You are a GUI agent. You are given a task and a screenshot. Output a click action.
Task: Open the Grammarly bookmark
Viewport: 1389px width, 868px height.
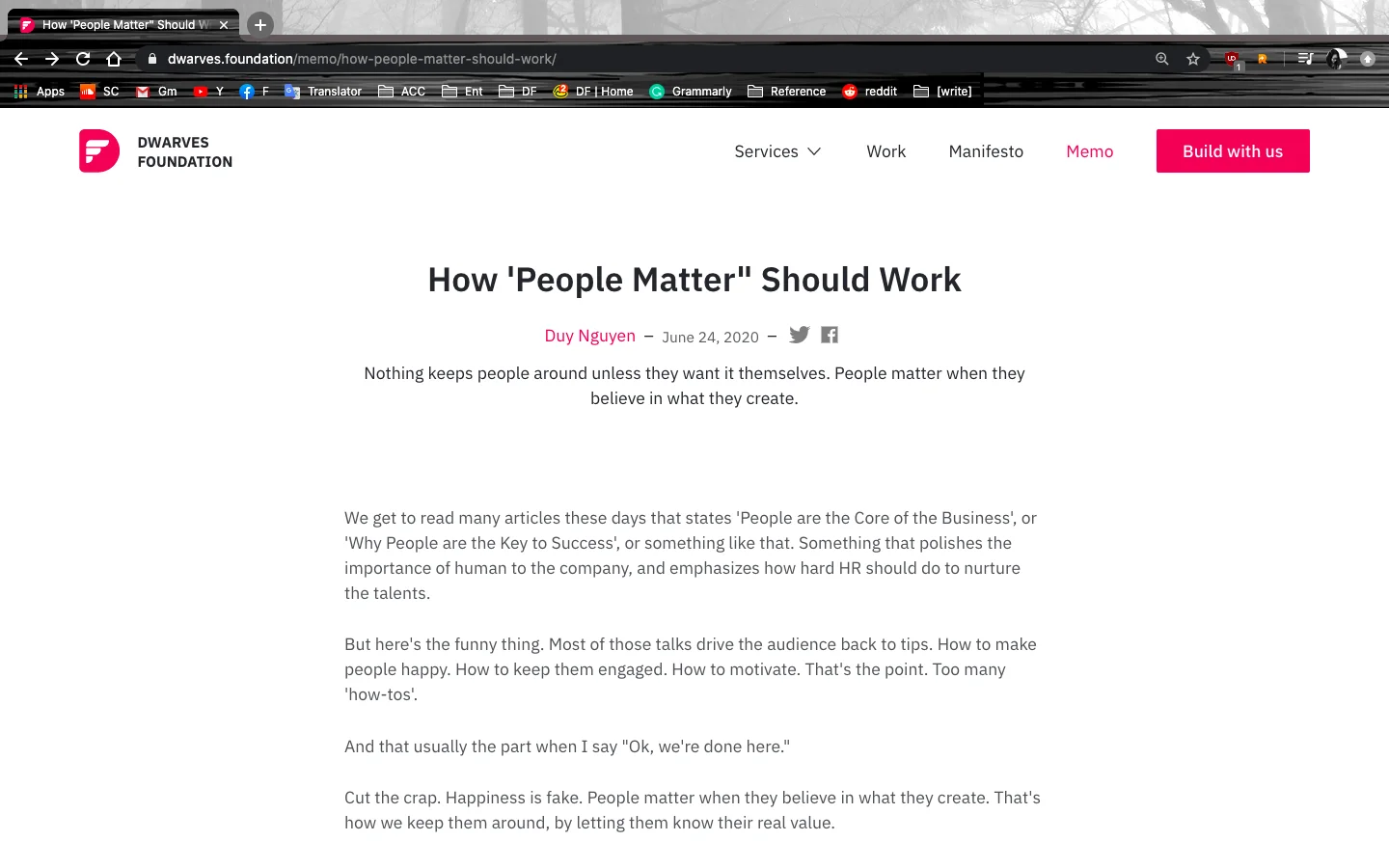tap(691, 92)
